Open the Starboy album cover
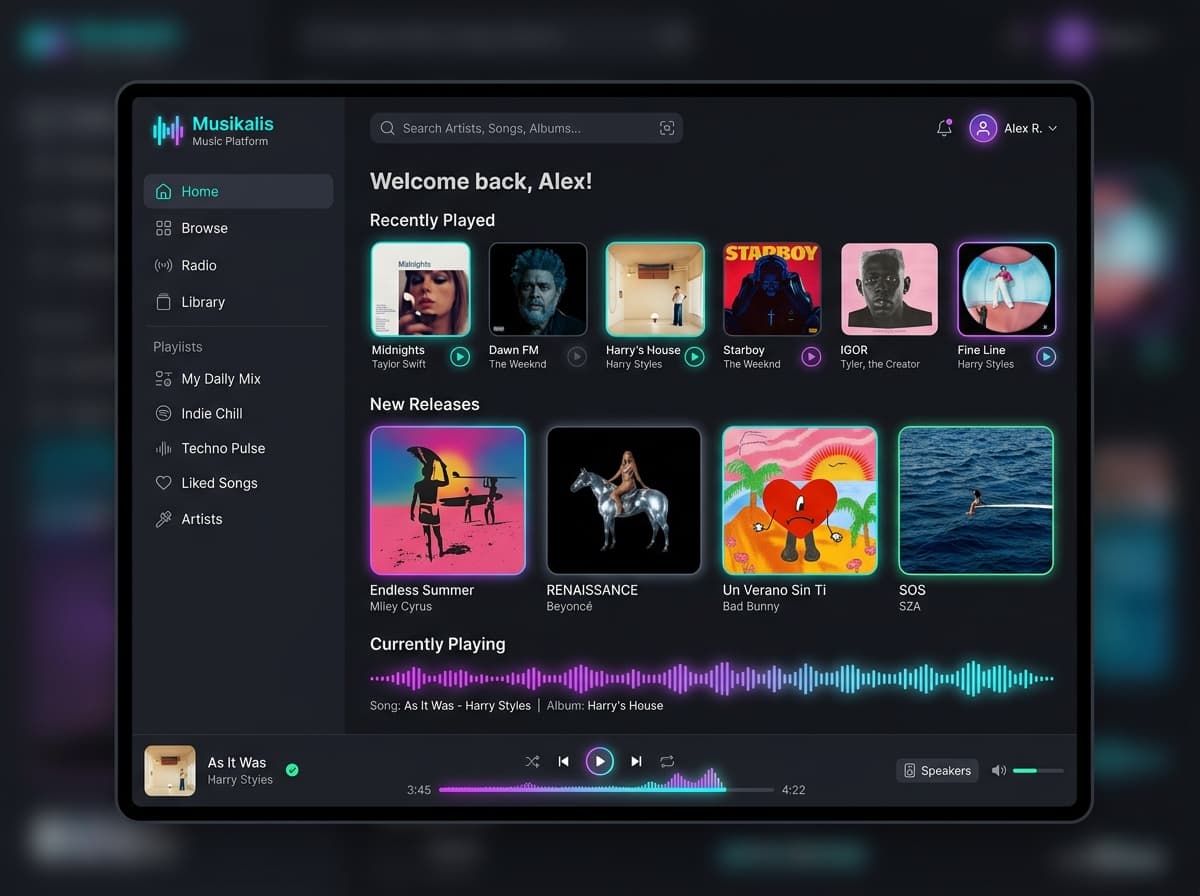Screen dimensions: 1200x896 pyautogui.click(x=772, y=289)
